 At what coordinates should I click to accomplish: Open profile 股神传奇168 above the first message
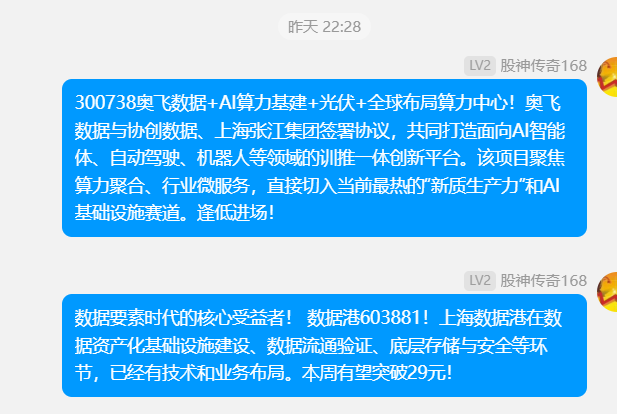tap(543, 66)
